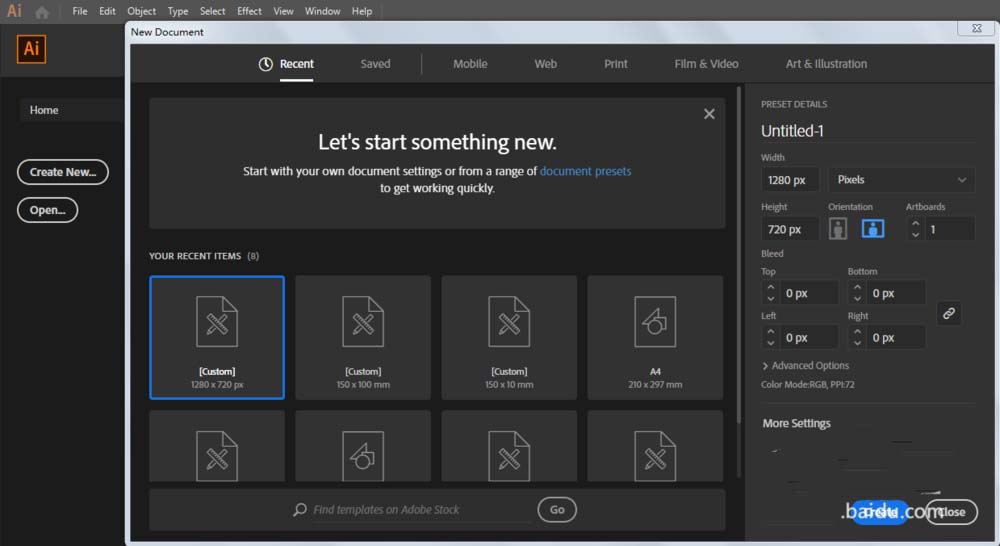Screen dimensions: 1000x546
Task: Click the home icon in the top bar
Action: coord(42,11)
